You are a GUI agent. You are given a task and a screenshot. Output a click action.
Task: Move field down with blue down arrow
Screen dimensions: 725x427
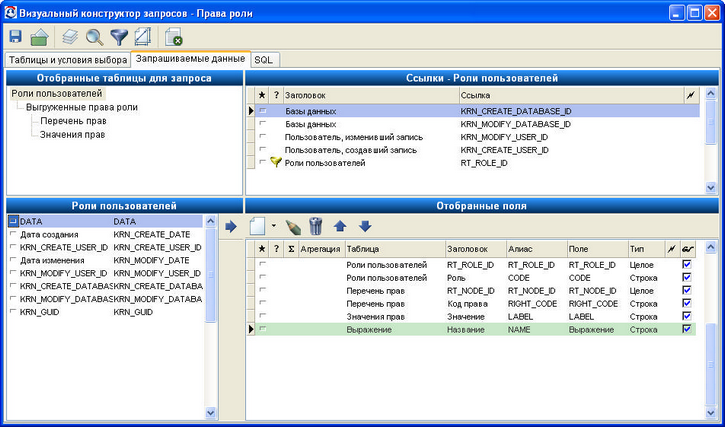point(365,226)
